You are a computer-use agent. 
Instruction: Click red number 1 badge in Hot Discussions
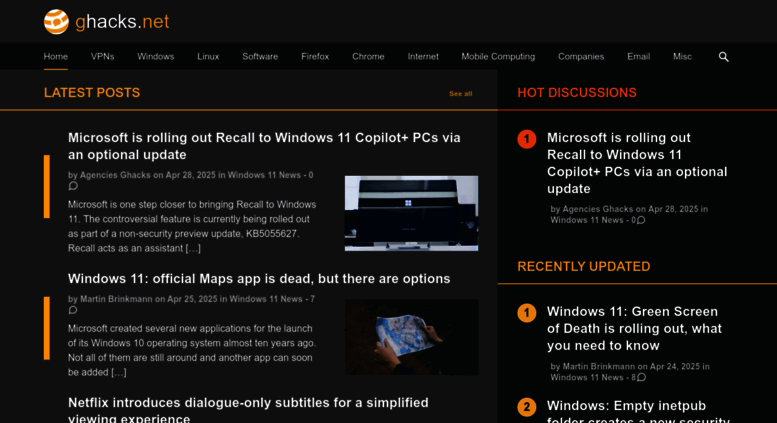point(527,139)
